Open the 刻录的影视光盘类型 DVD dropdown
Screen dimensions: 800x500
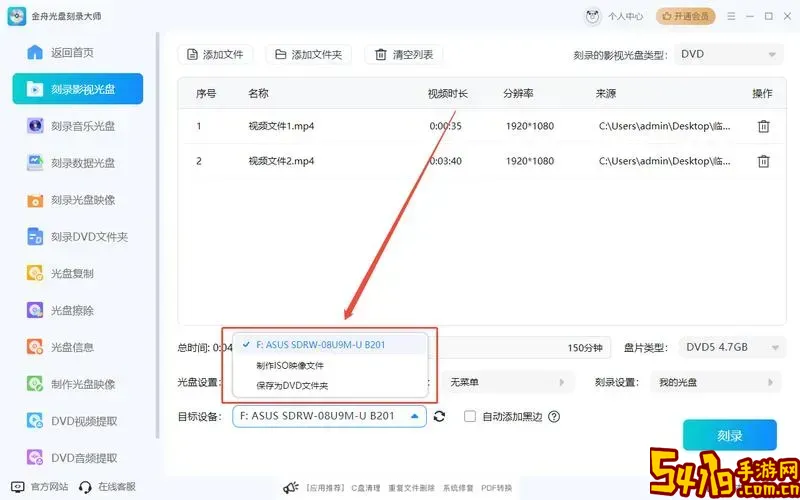[x=729, y=54]
